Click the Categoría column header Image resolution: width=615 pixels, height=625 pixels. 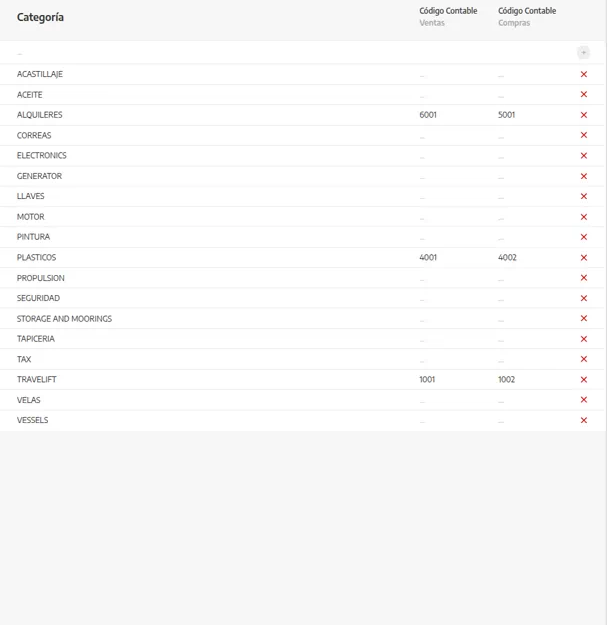click(40, 17)
